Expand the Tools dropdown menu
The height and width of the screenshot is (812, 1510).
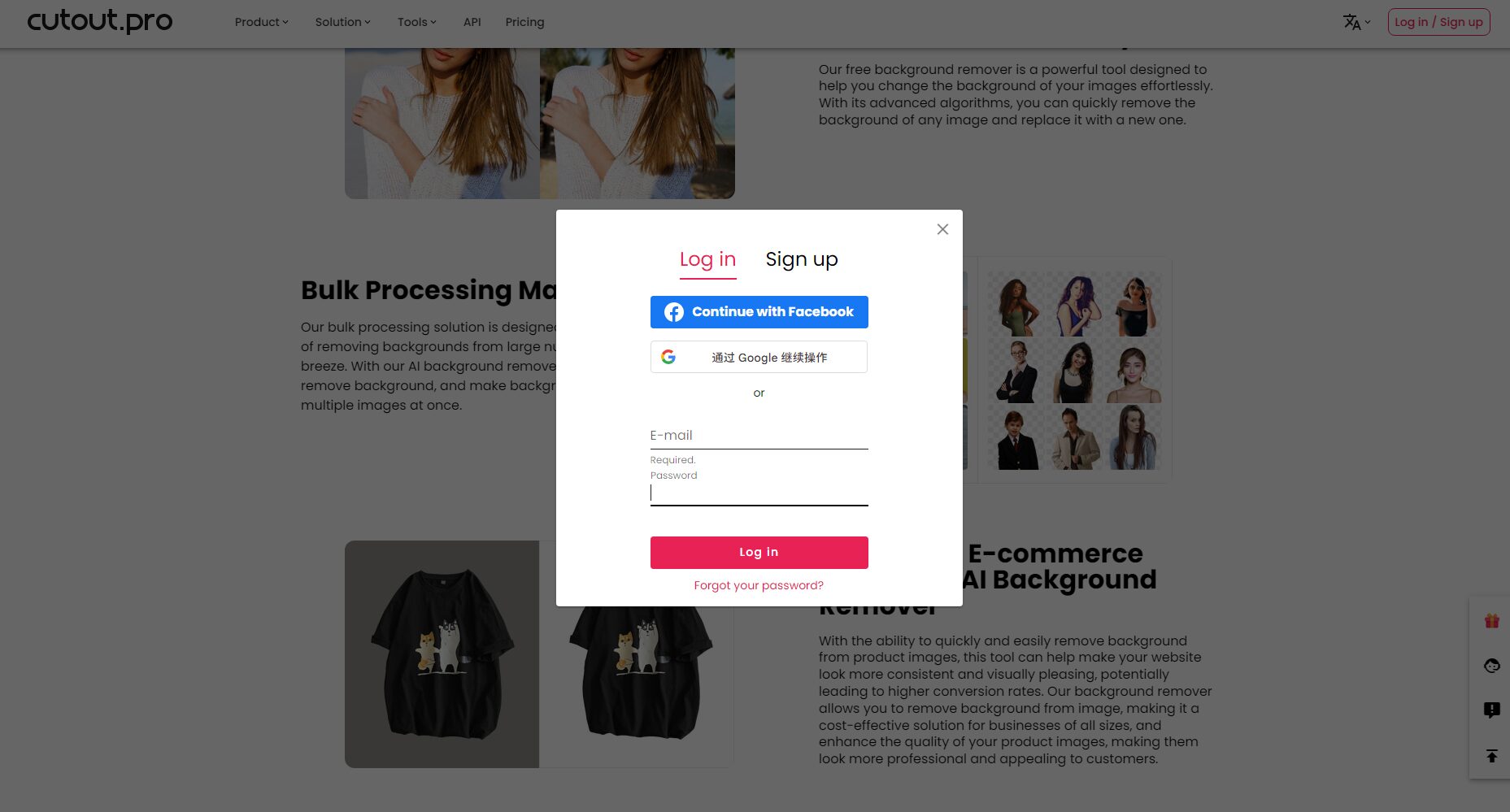(416, 22)
